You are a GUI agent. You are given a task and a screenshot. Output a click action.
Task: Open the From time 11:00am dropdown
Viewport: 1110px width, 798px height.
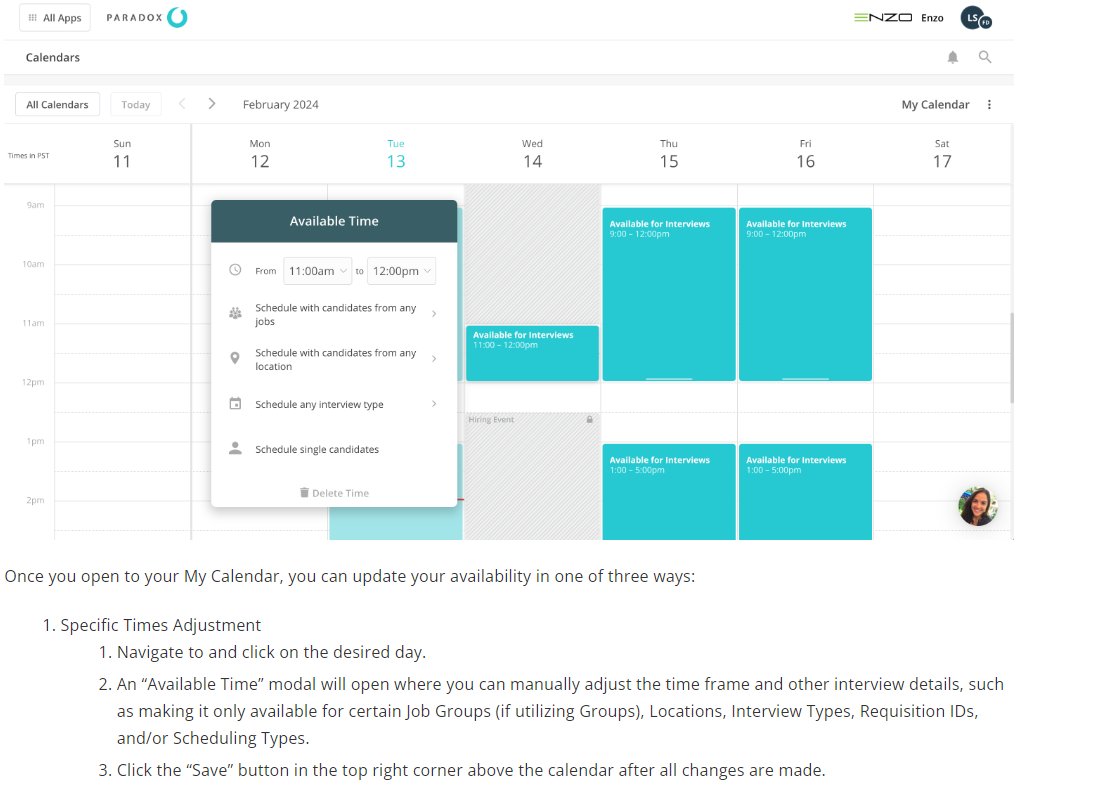click(x=318, y=271)
